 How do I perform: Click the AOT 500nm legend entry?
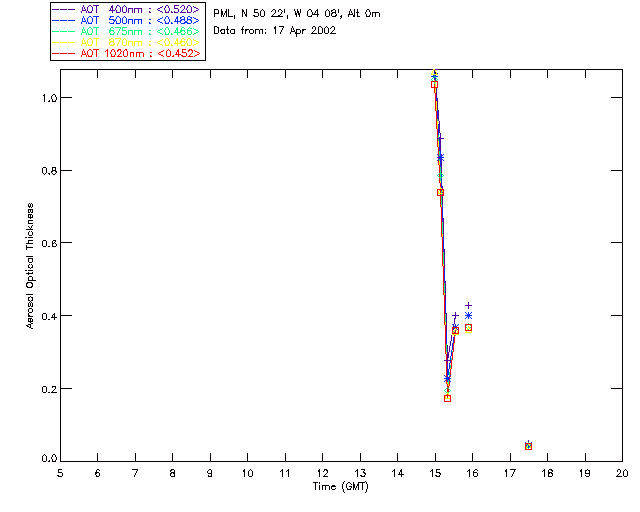point(126,20)
